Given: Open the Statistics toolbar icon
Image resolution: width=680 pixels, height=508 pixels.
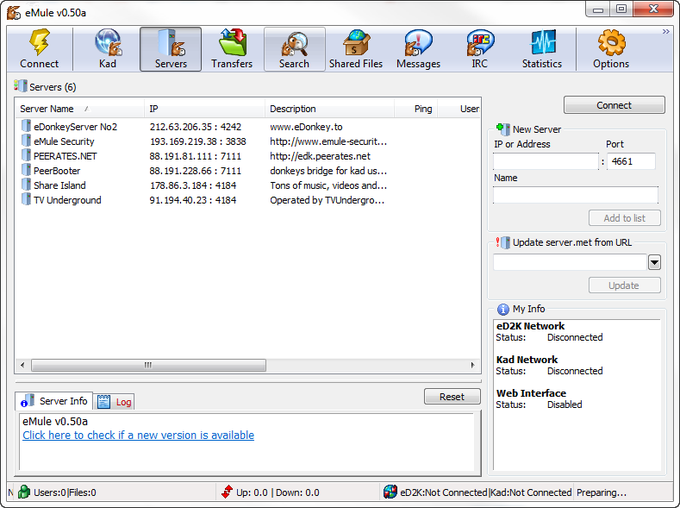Looking at the screenshot, I should coord(542,49).
